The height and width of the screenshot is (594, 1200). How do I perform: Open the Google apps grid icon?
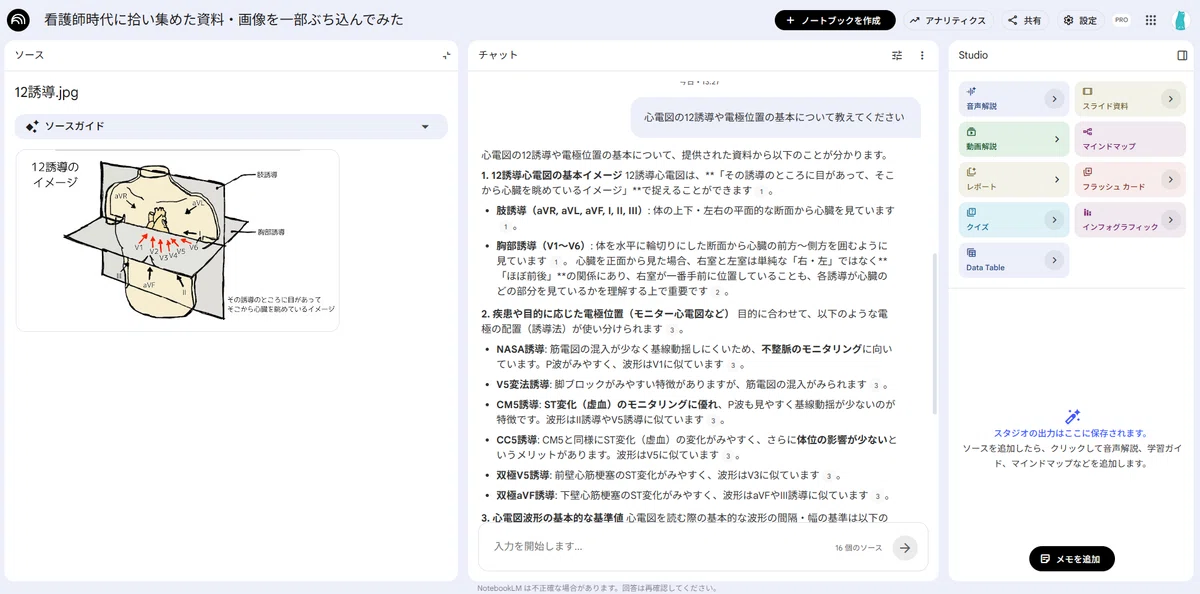(1151, 20)
